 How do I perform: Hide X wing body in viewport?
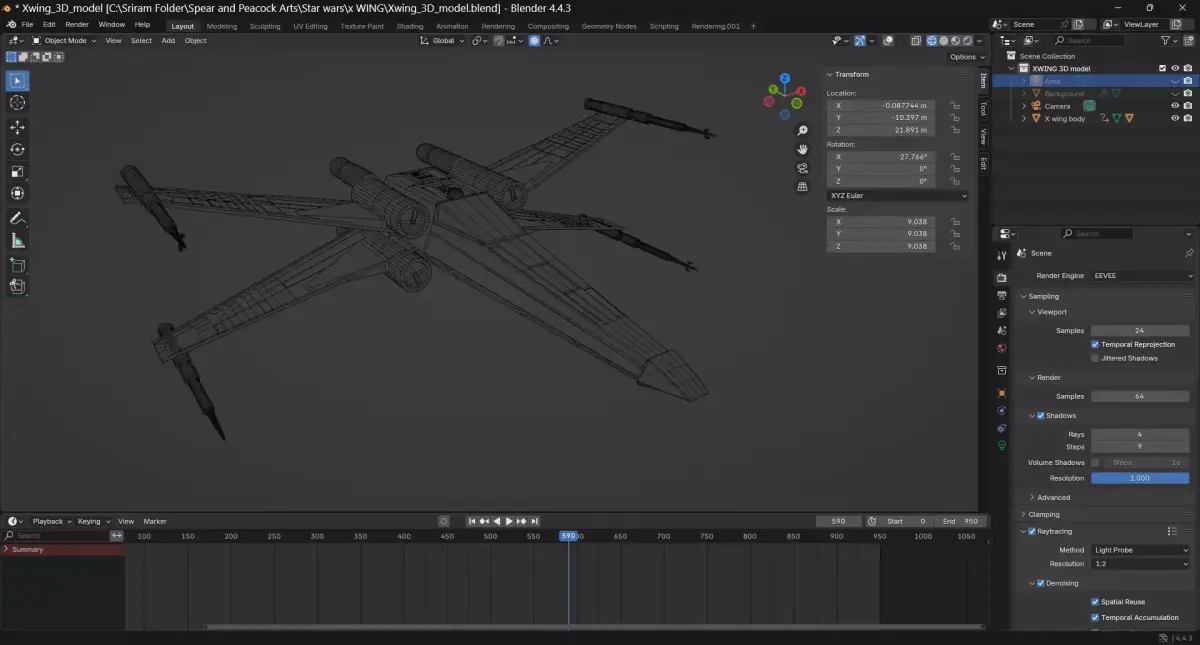point(1175,118)
